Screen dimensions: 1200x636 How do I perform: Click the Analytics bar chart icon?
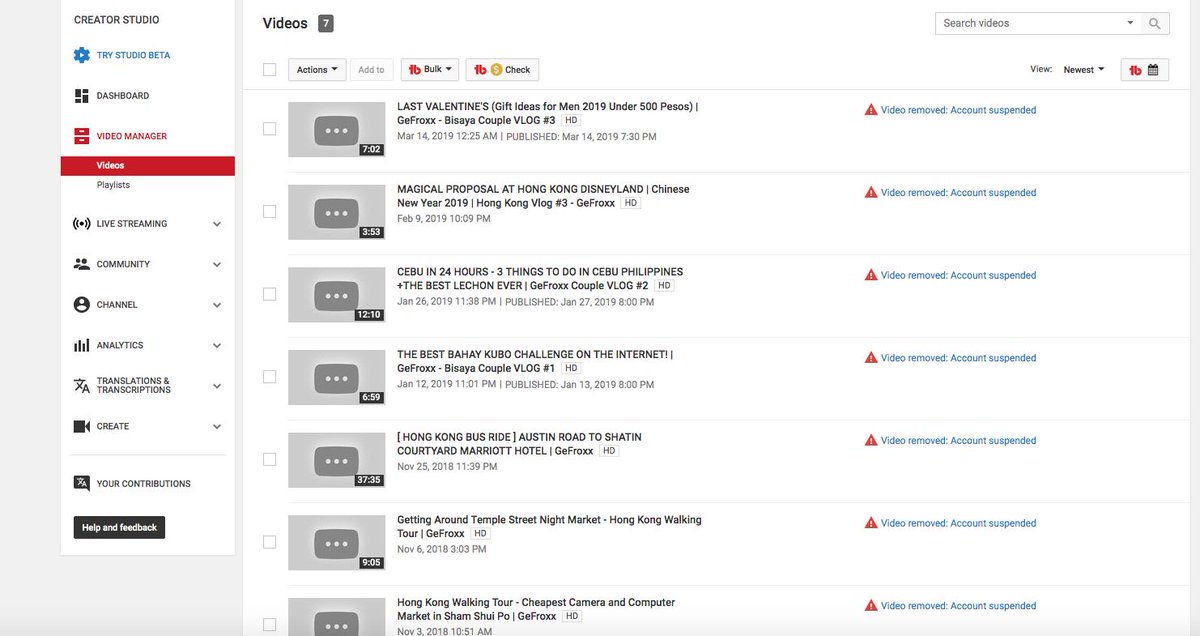point(82,345)
